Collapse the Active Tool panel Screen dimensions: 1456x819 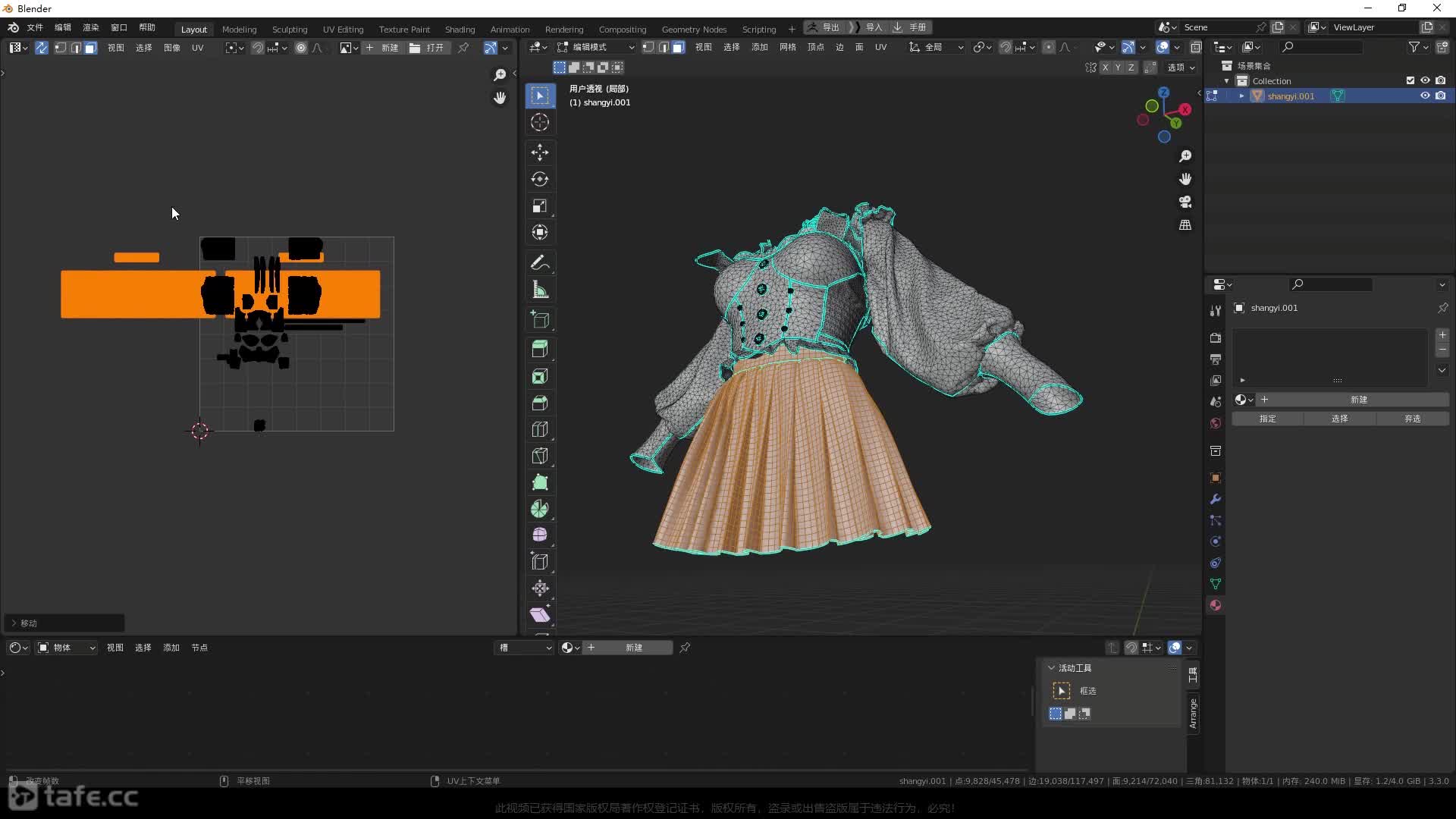[1051, 668]
